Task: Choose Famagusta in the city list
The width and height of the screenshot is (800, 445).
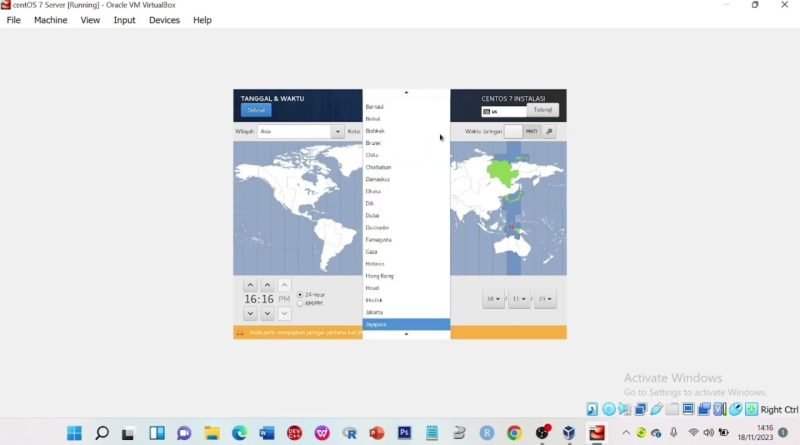Action: (x=406, y=239)
